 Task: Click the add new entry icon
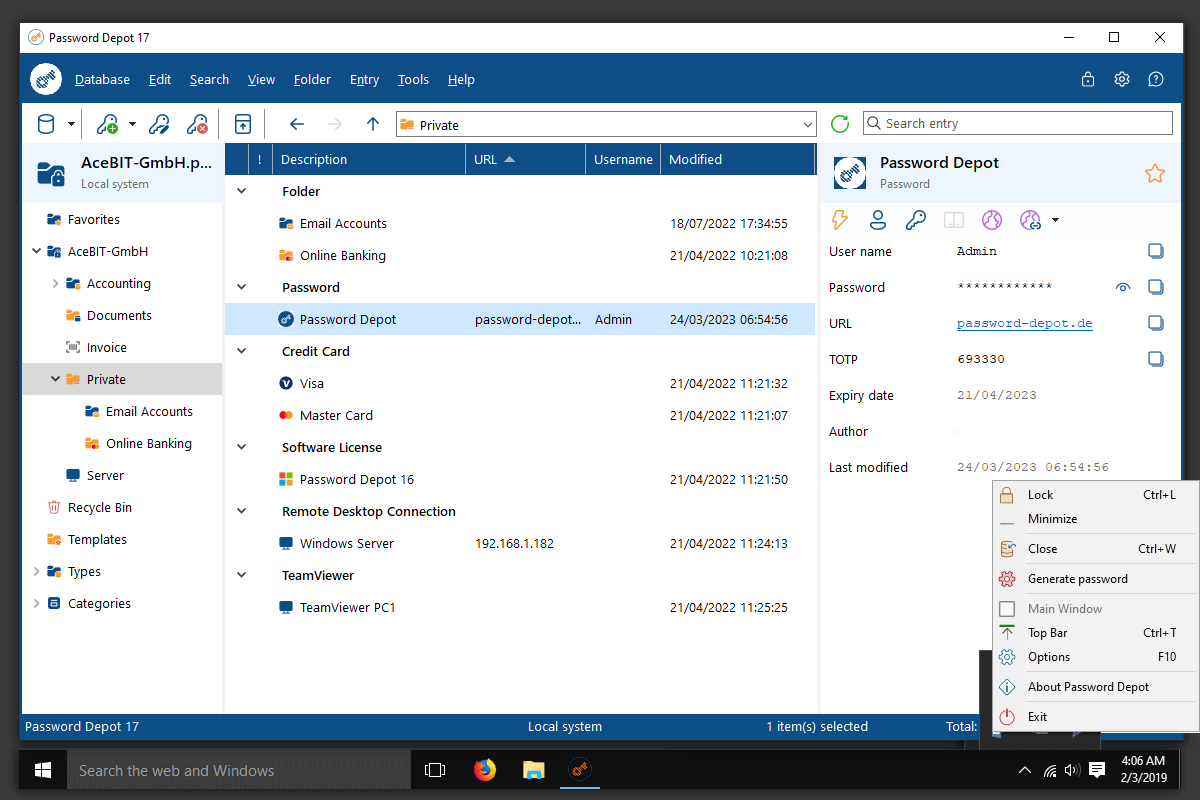pyautogui.click(x=108, y=125)
